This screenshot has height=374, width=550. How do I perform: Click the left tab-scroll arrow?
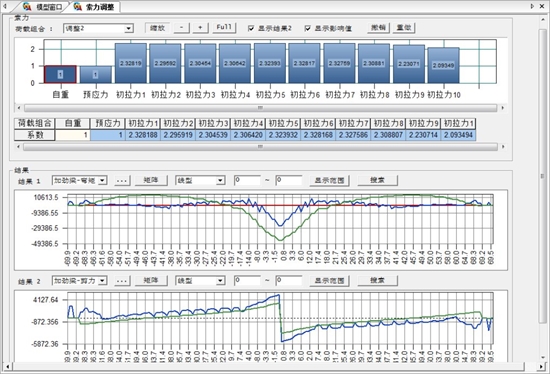(x=5, y=6)
